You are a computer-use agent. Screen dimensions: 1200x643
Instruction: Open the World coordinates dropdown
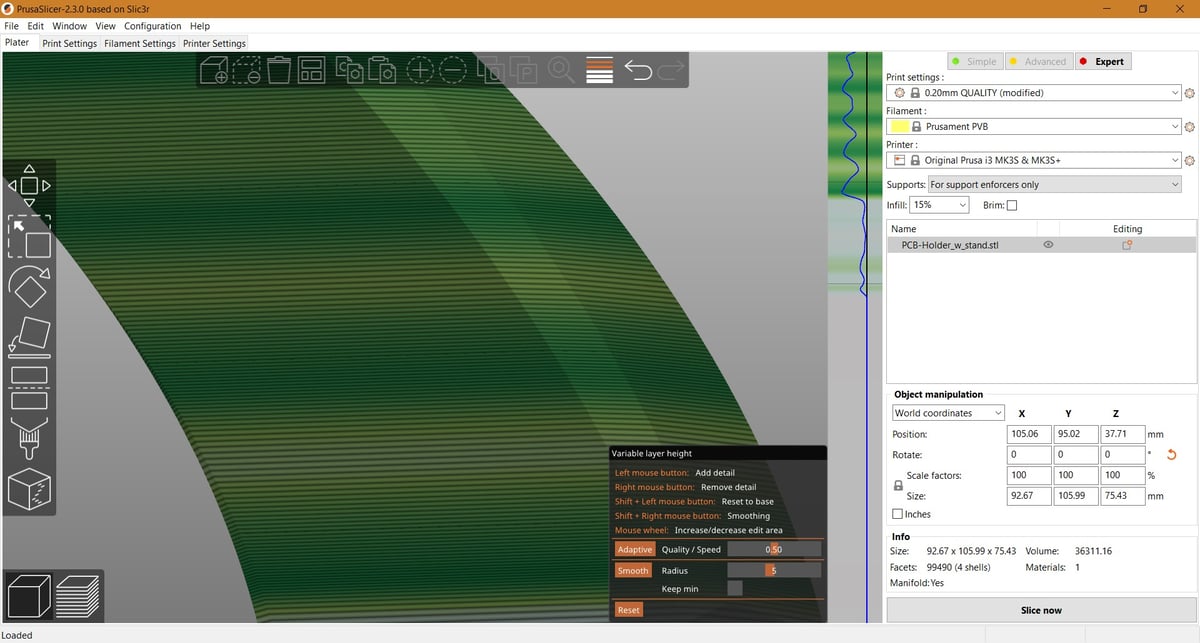(949, 413)
